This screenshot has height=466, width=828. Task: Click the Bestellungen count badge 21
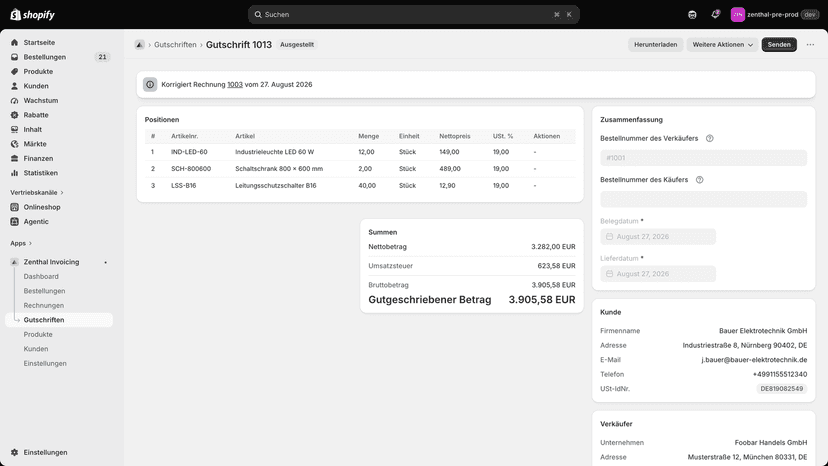[x=102, y=57]
